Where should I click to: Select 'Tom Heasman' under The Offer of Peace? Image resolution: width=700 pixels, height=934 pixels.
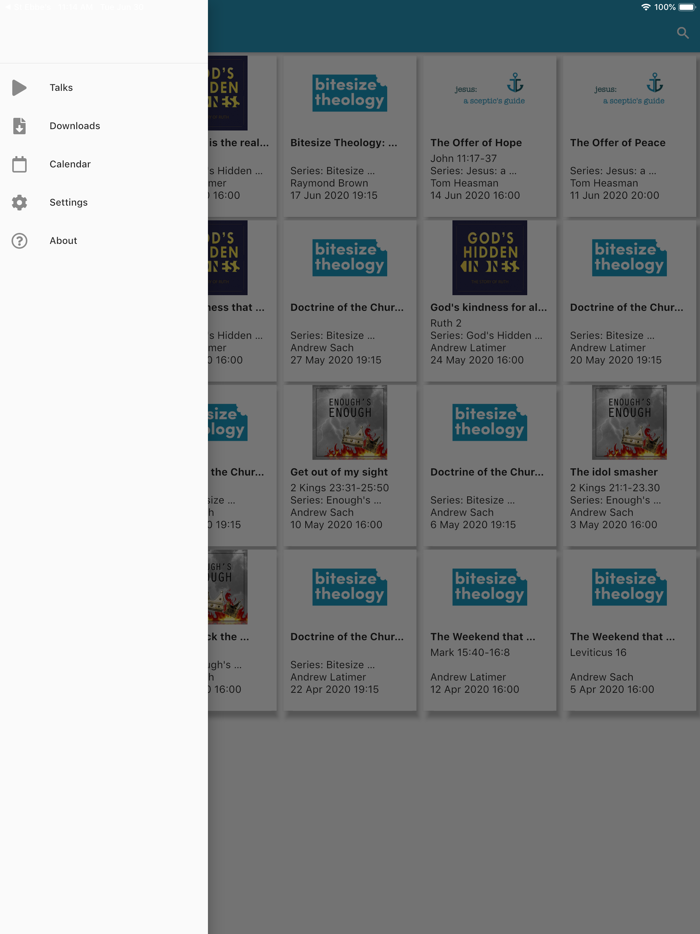[x=603, y=183]
